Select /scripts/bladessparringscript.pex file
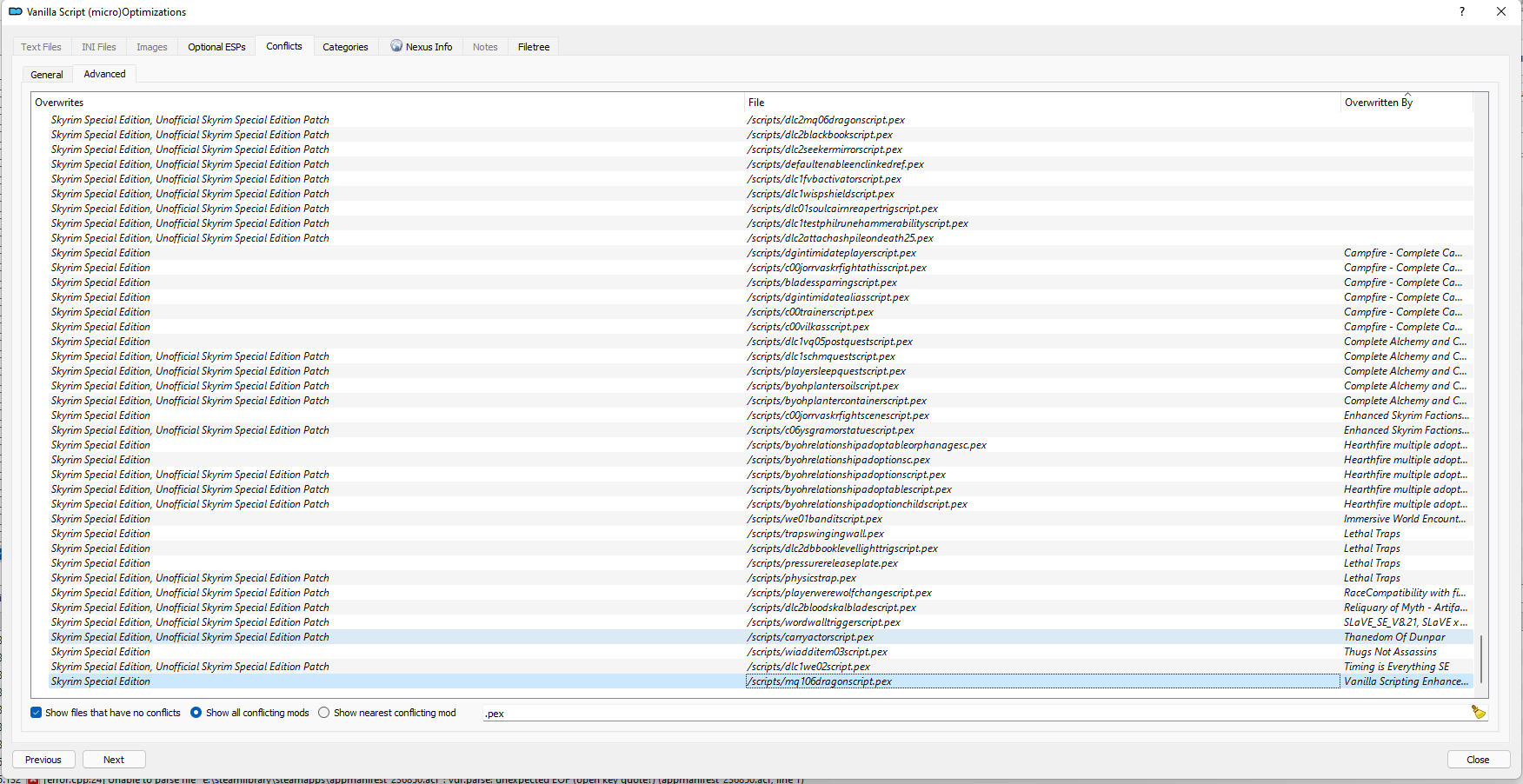 pyautogui.click(x=822, y=282)
